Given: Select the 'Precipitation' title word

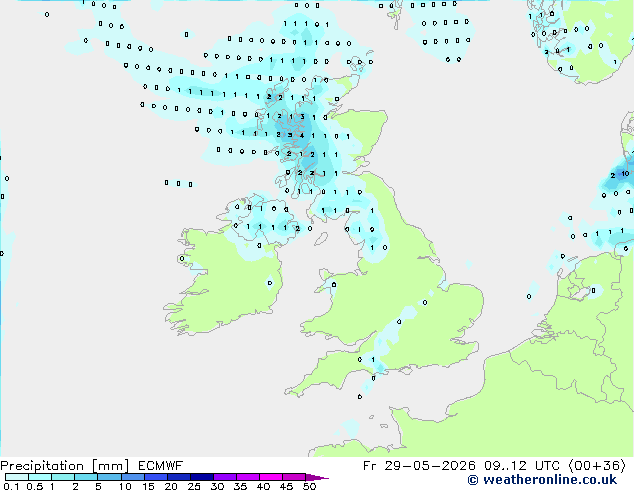Looking at the screenshot, I should [42, 466].
